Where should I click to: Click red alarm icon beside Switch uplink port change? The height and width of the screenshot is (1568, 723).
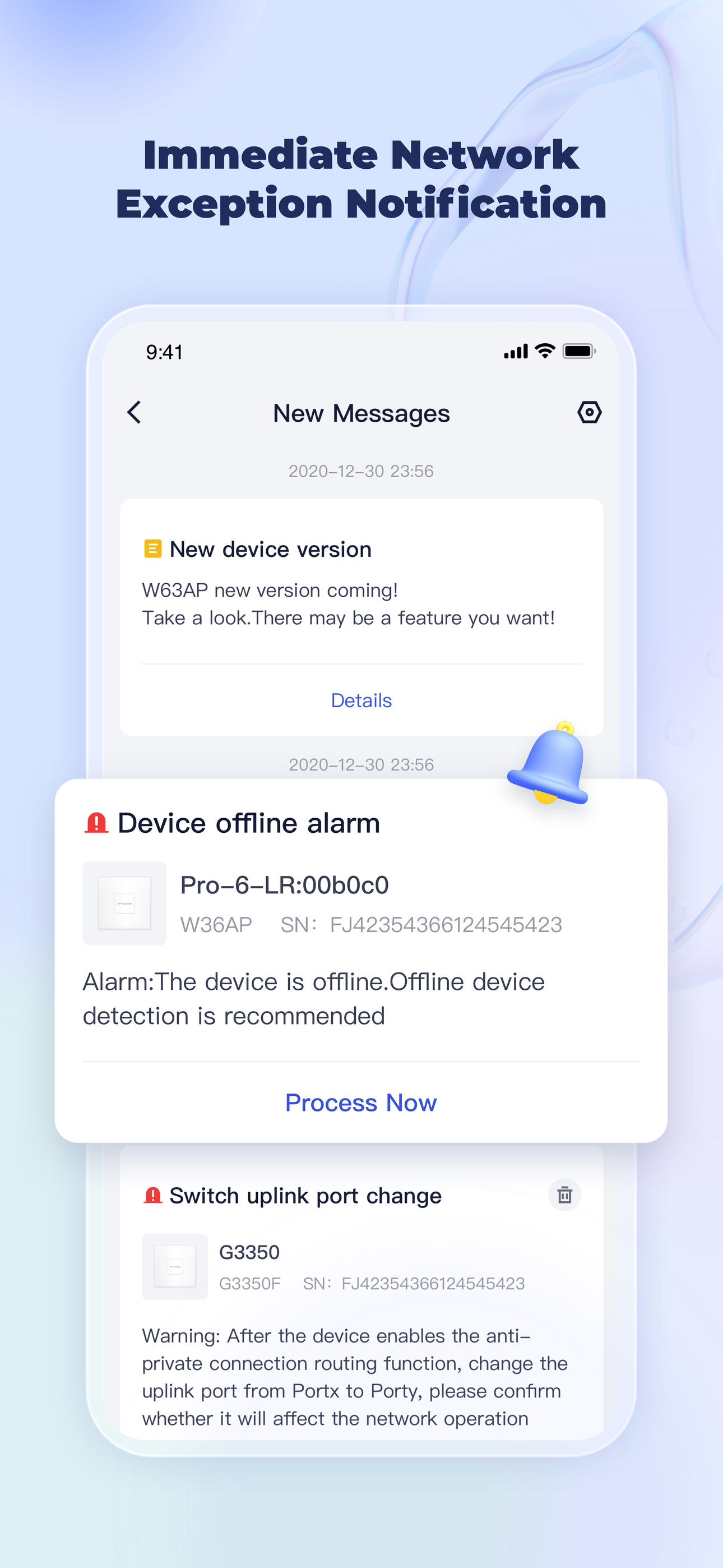(x=152, y=1196)
